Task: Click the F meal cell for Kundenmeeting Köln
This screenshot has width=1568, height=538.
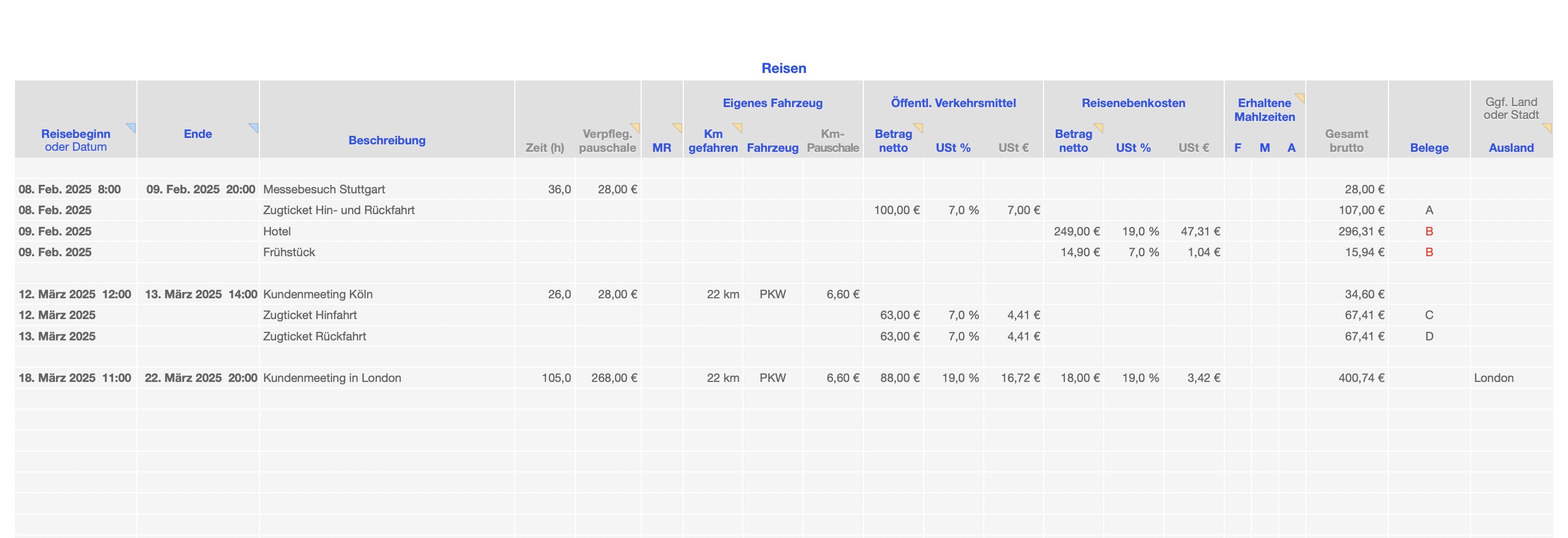Action: click(x=1238, y=294)
